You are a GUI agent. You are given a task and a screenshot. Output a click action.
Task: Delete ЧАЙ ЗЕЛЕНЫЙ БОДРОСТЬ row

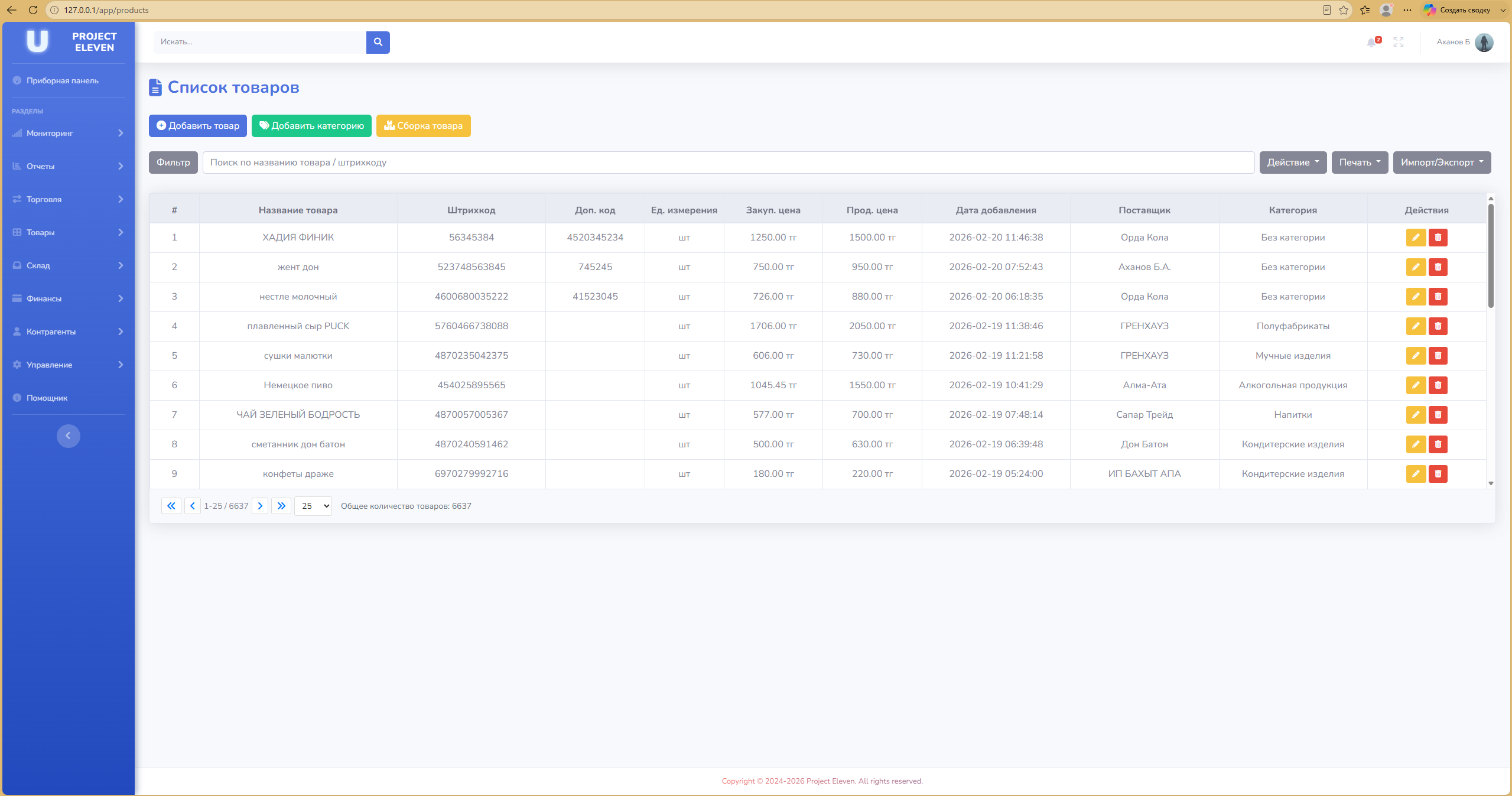1438,415
